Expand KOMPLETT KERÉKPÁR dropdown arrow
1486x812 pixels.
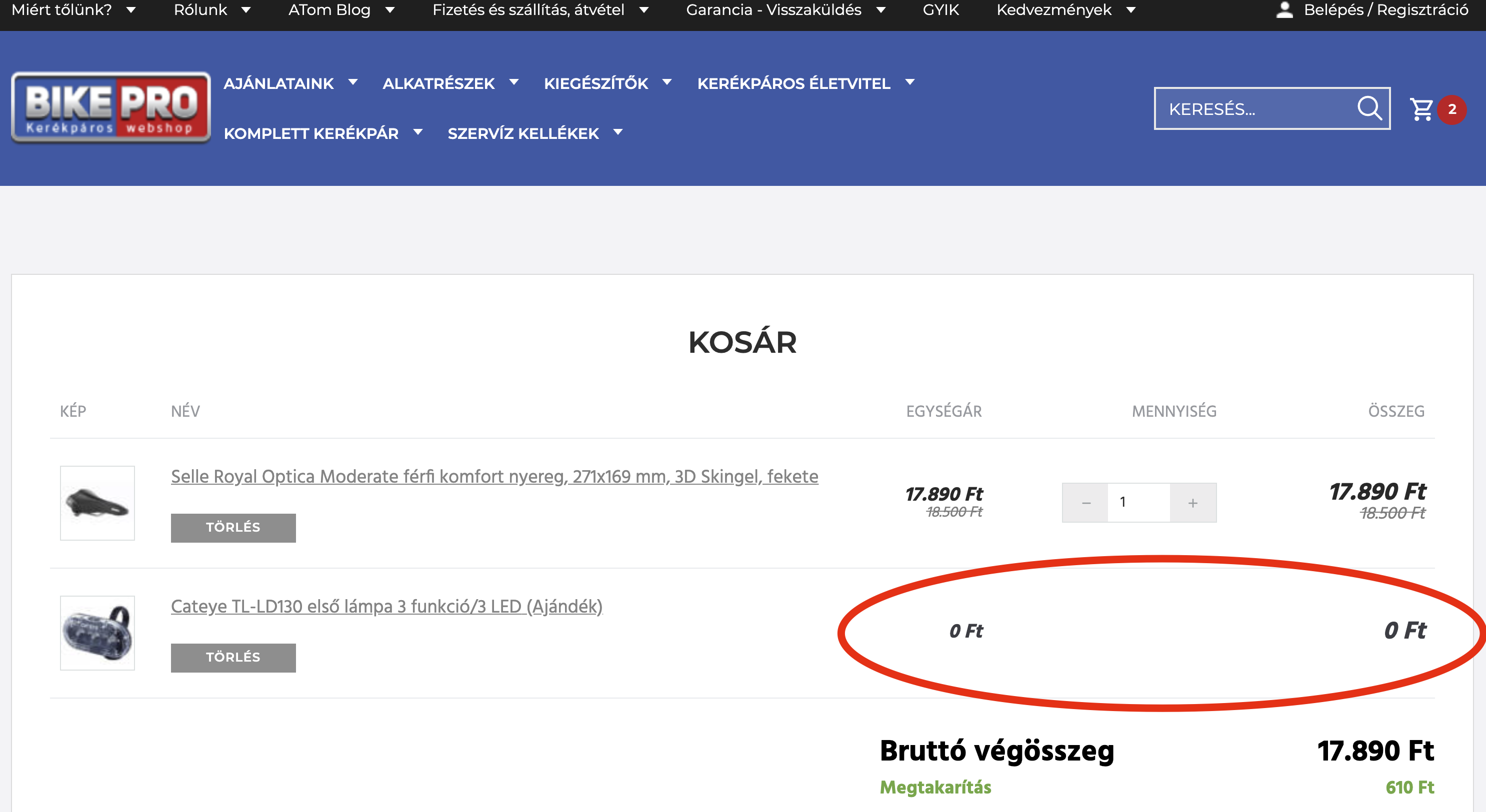(x=417, y=132)
